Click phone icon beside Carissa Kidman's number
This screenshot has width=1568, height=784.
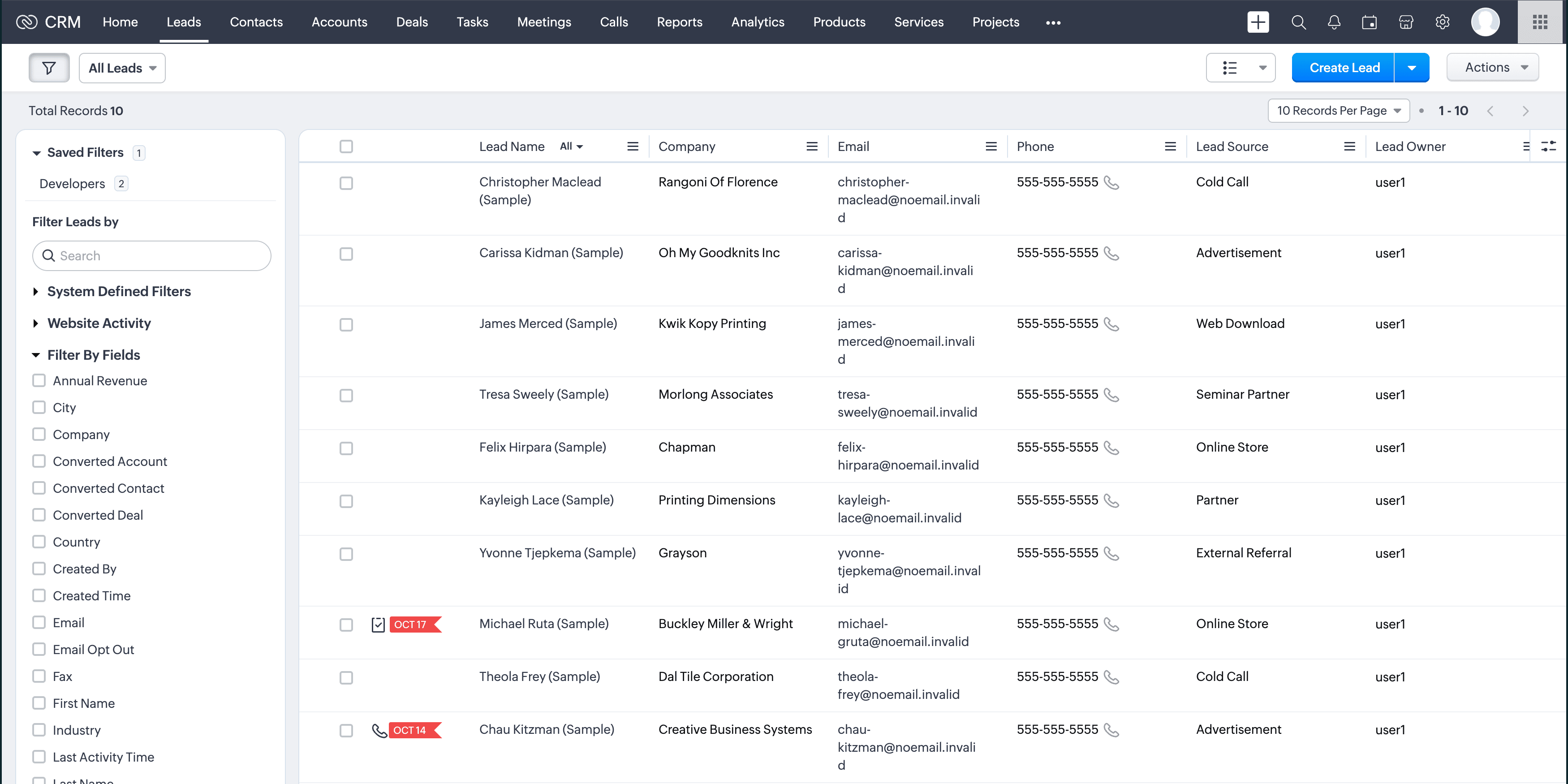tap(1111, 253)
